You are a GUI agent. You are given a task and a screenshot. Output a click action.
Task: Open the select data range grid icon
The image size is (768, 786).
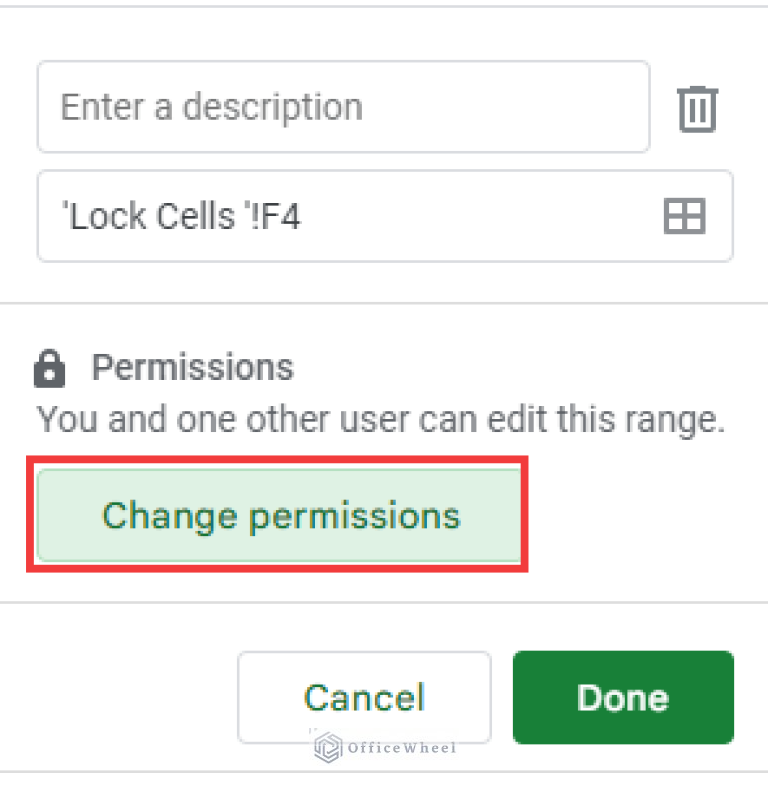coord(684,216)
